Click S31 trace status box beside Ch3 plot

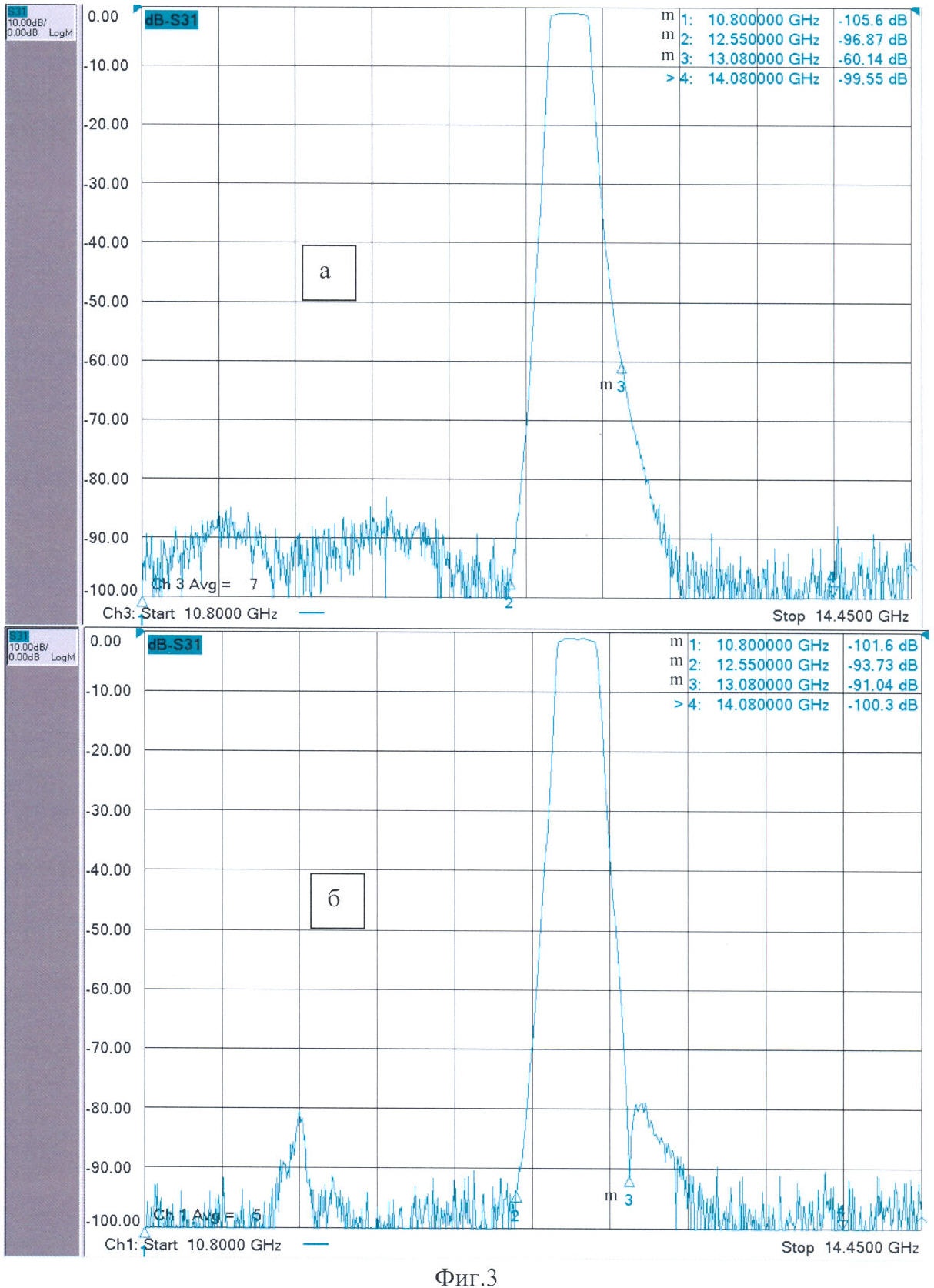pyautogui.click(x=41, y=22)
